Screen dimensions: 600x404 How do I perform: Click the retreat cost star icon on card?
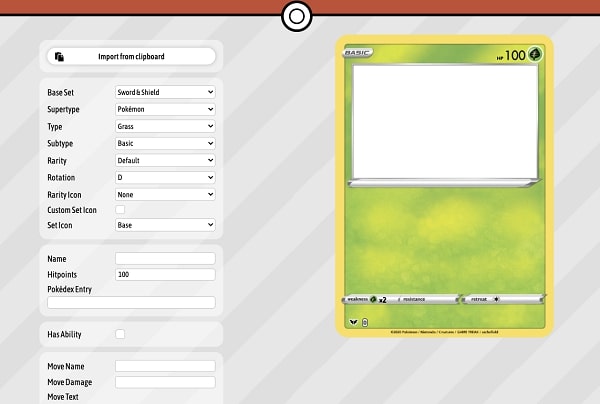point(496,299)
